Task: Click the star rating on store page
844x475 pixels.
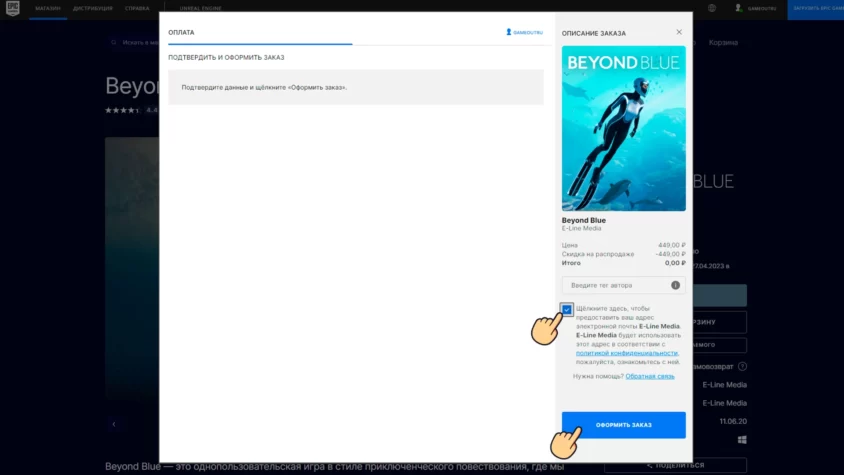Action: point(122,110)
